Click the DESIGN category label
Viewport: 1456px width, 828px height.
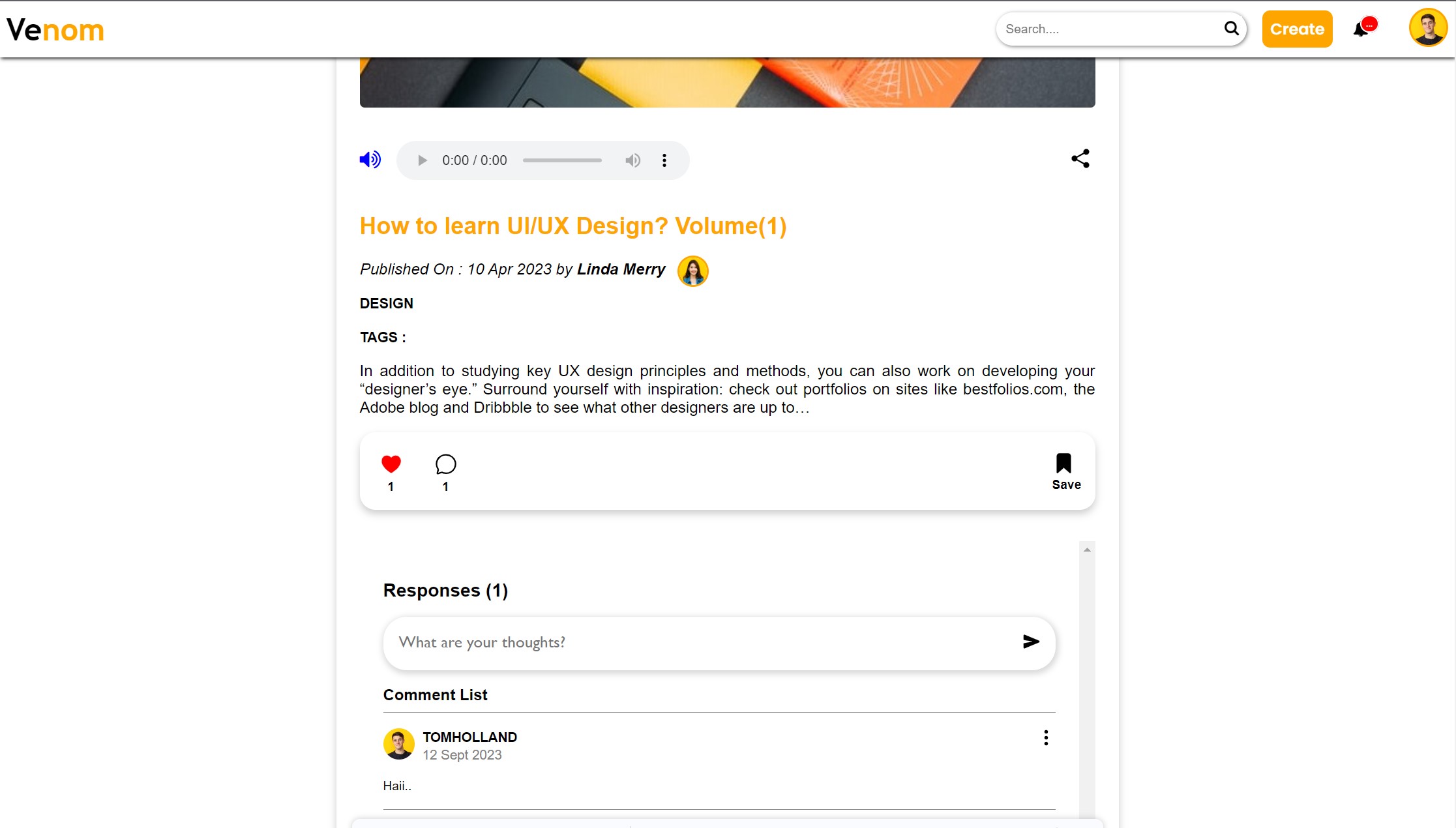386,303
